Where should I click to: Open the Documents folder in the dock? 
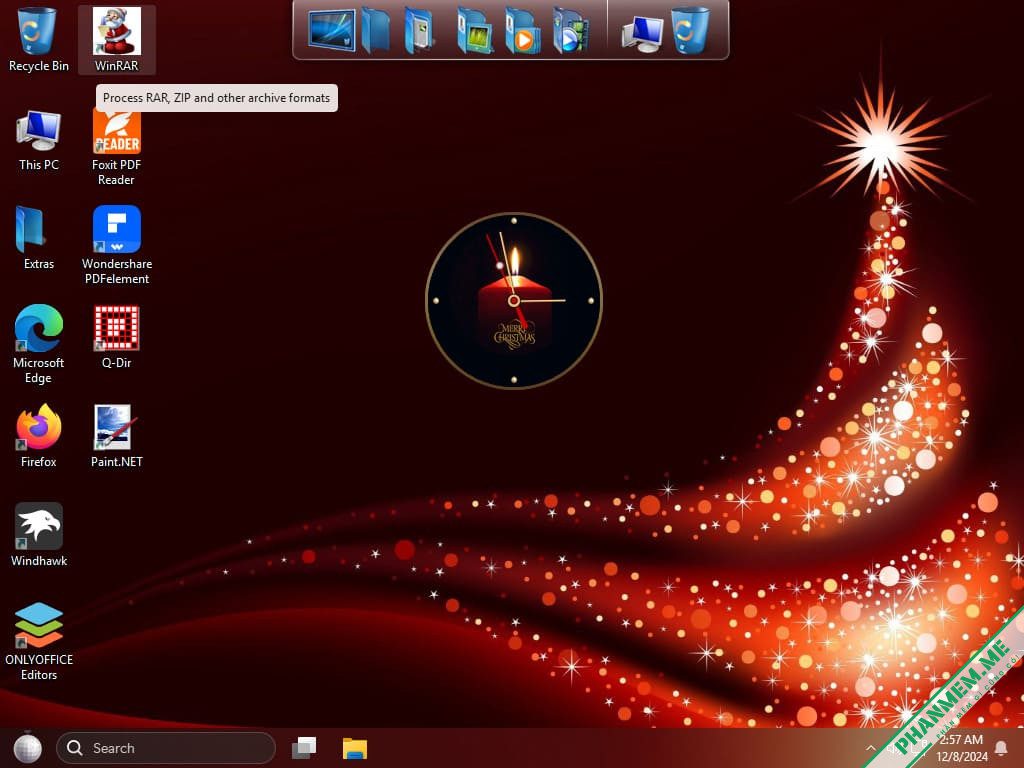(x=420, y=30)
